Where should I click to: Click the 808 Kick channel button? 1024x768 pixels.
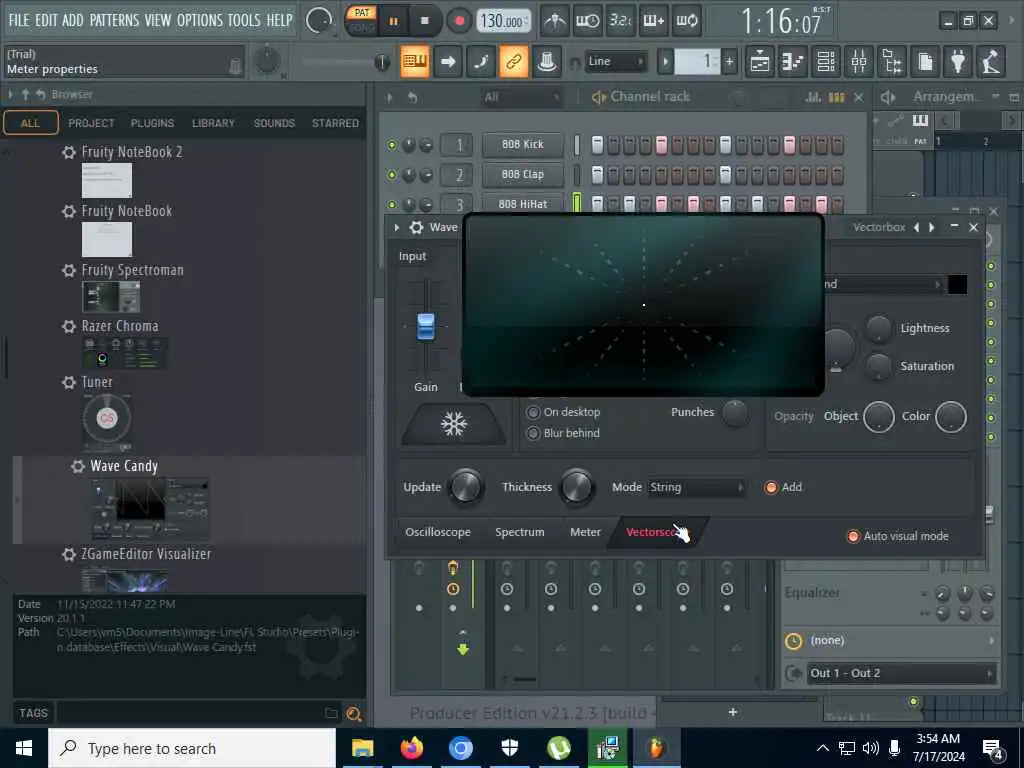(x=522, y=144)
